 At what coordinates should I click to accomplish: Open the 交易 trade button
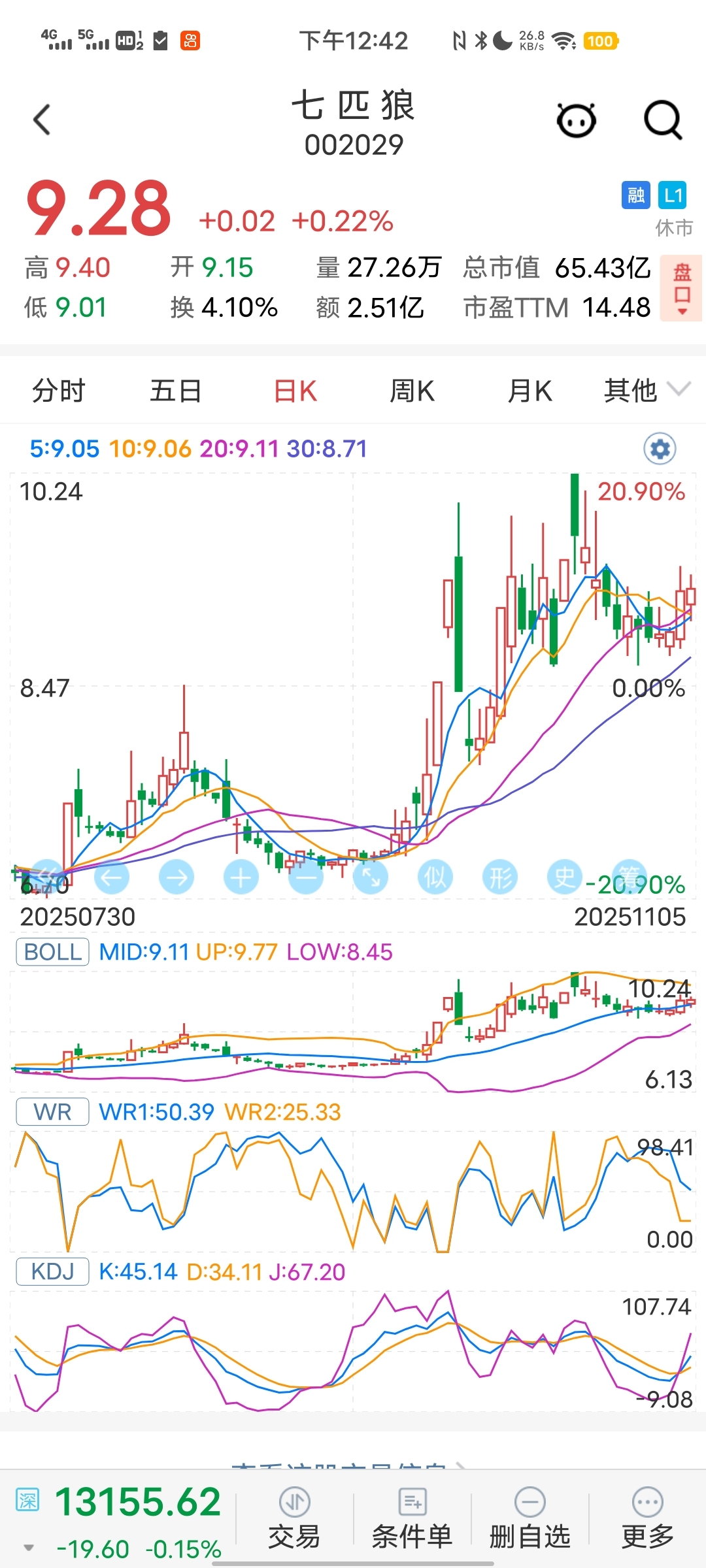(x=294, y=1518)
